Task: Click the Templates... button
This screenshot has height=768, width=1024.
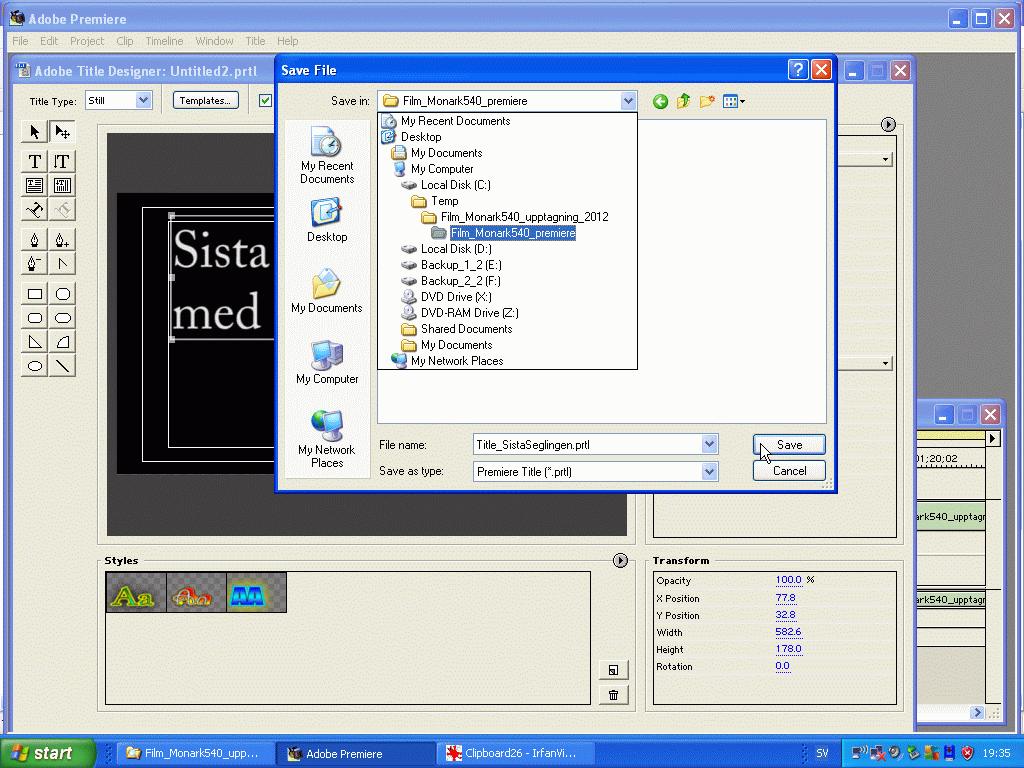Action: (205, 101)
